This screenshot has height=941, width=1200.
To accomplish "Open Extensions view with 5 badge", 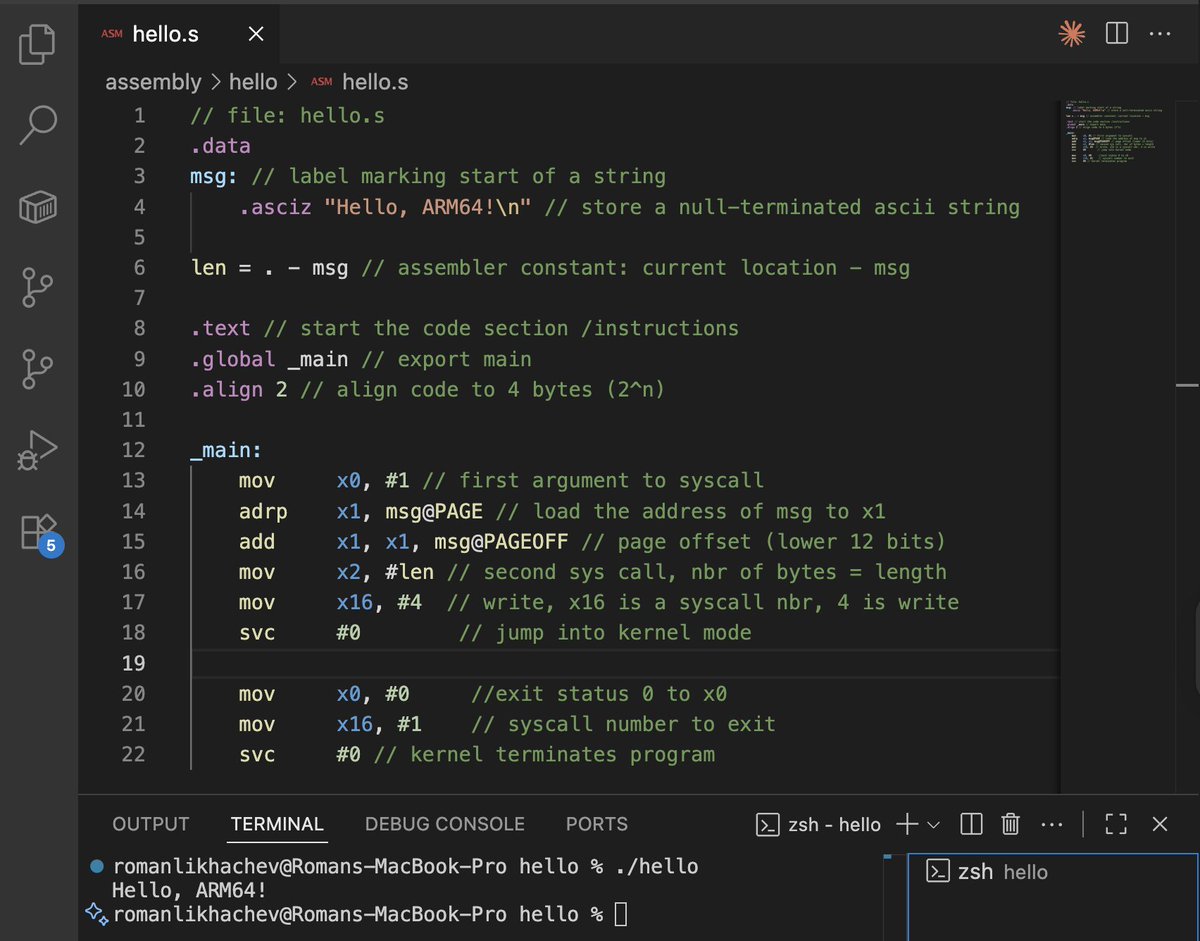I will (x=41, y=534).
